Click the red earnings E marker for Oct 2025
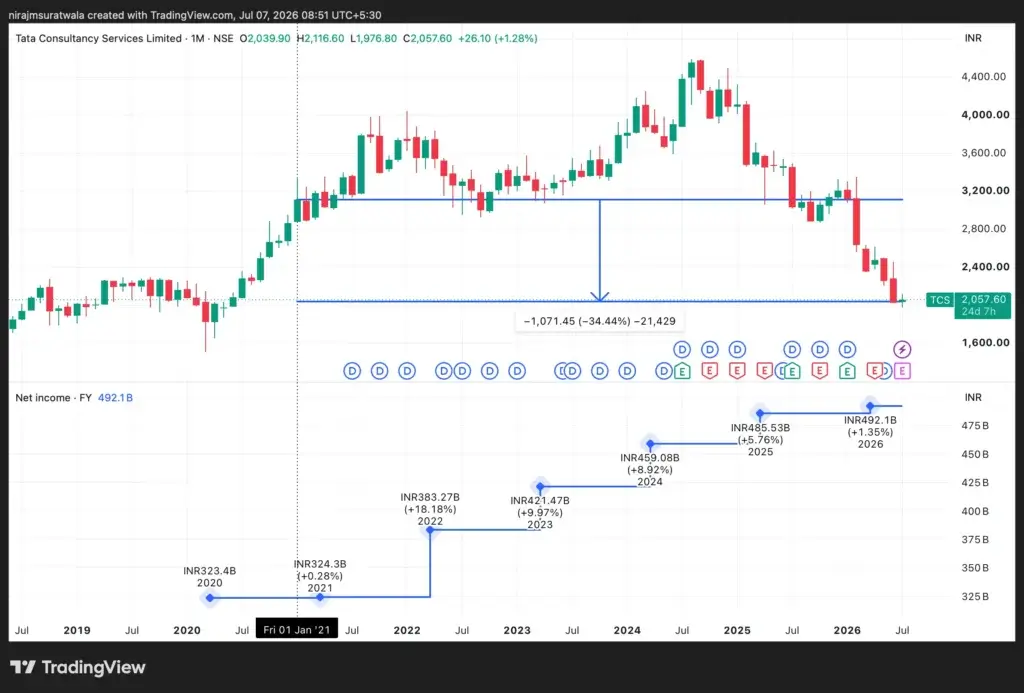Image resolution: width=1024 pixels, height=693 pixels. click(820, 371)
